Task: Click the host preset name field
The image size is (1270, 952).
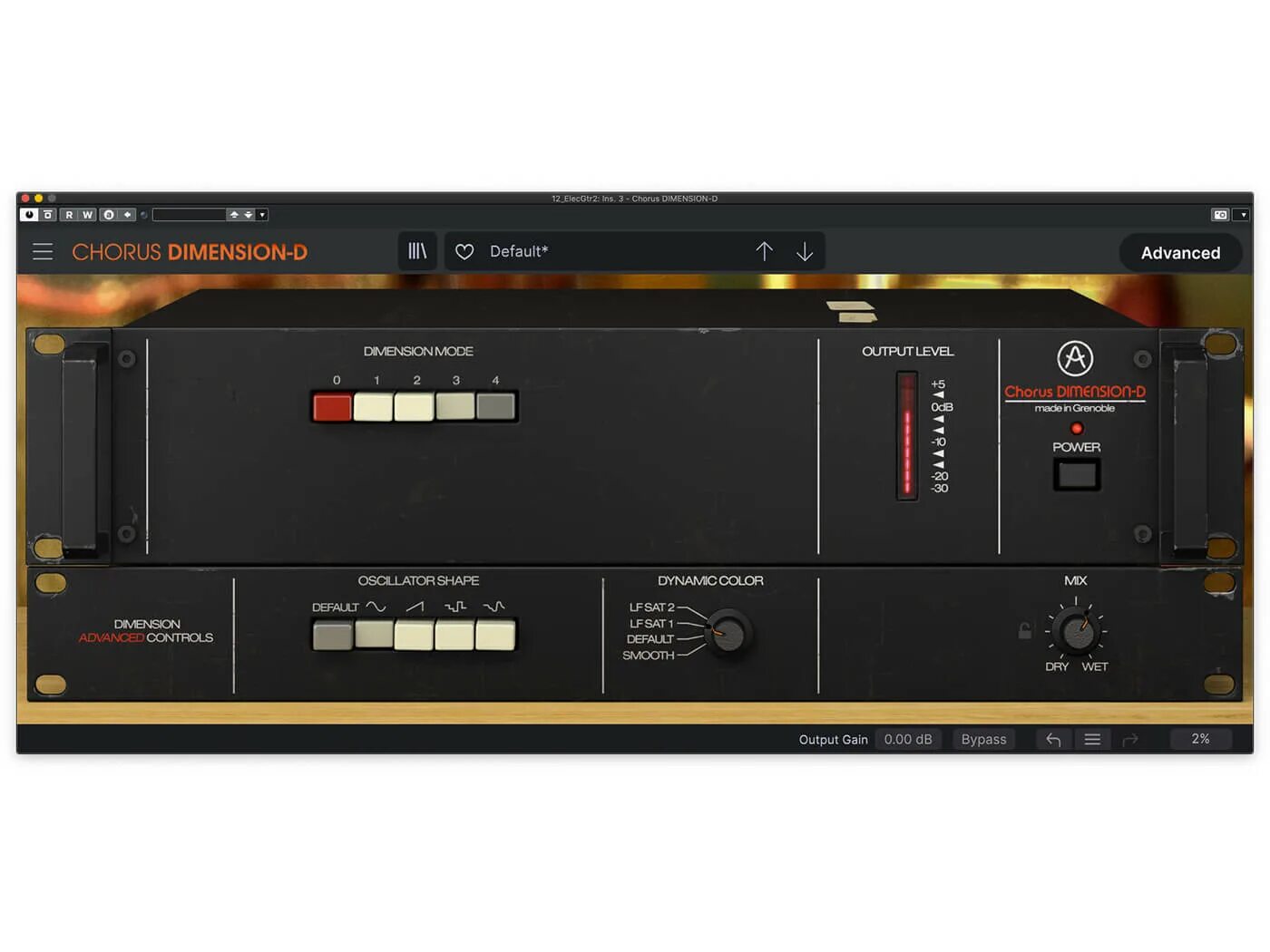Action: point(189,215)
